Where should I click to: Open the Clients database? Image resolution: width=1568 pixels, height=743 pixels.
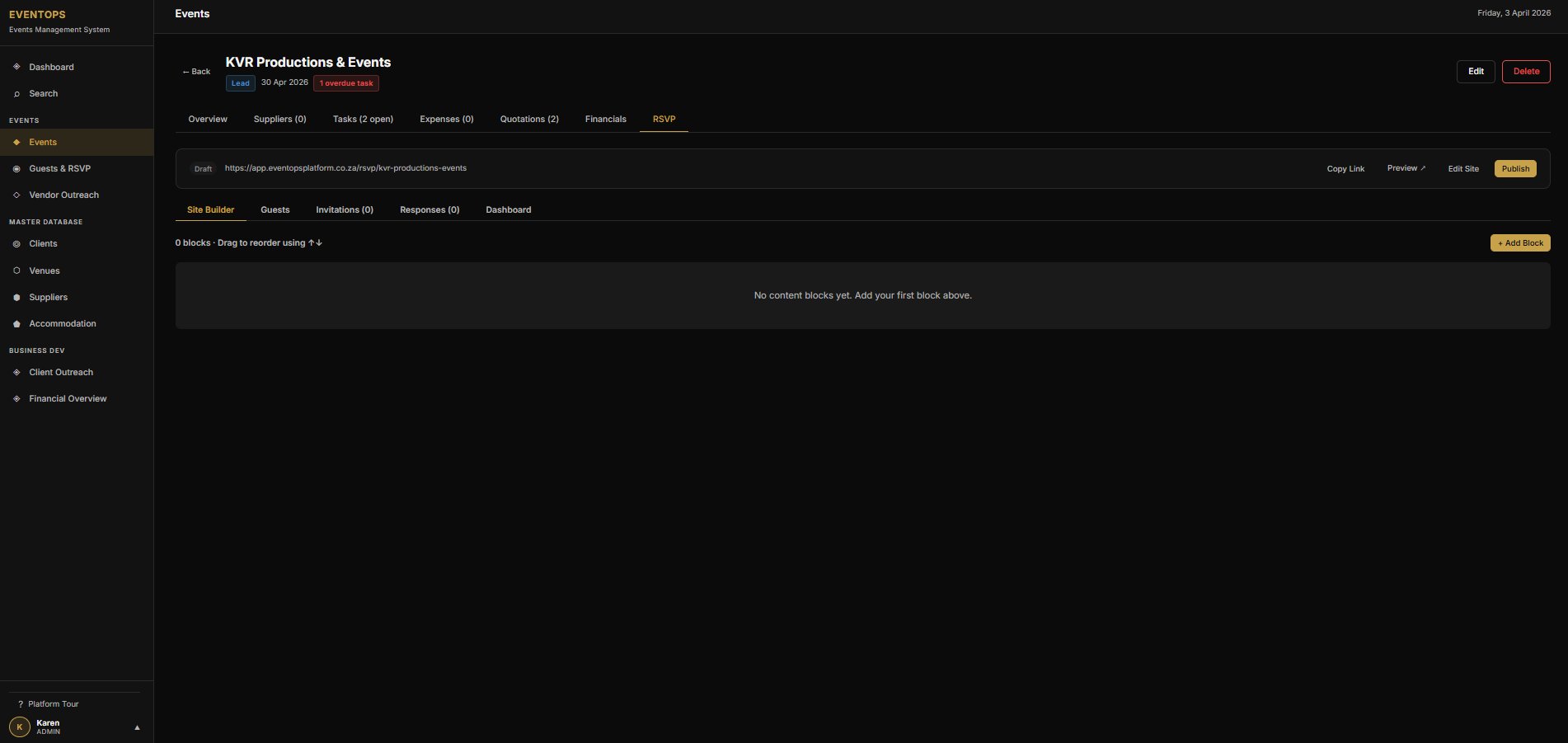pos(43,243)
